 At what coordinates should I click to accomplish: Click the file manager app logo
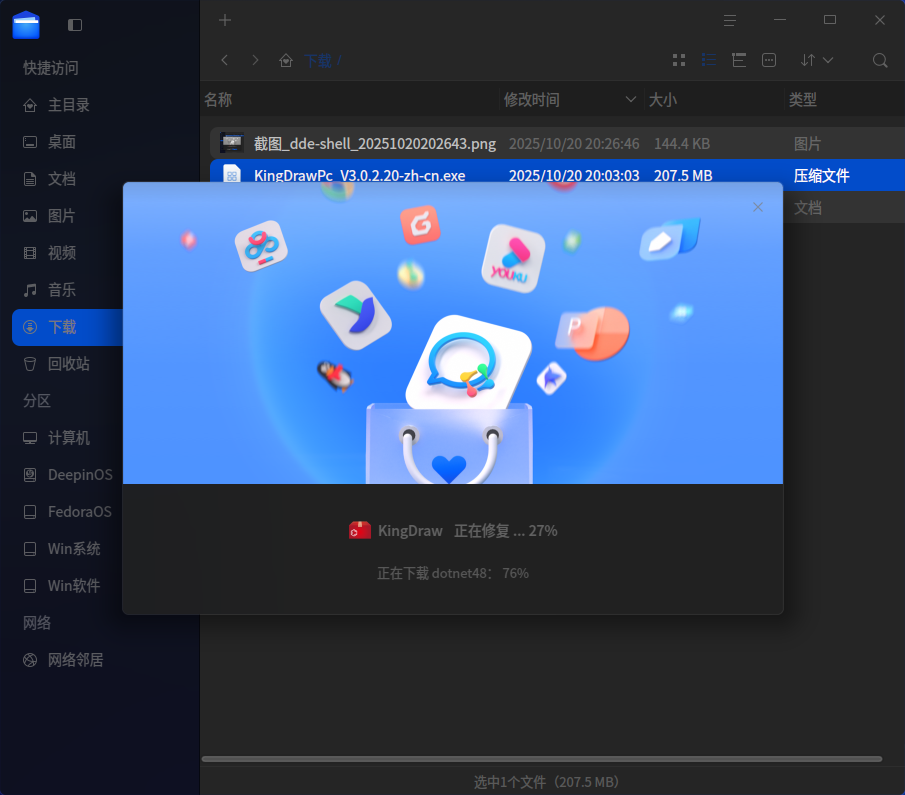pos(26,25)
